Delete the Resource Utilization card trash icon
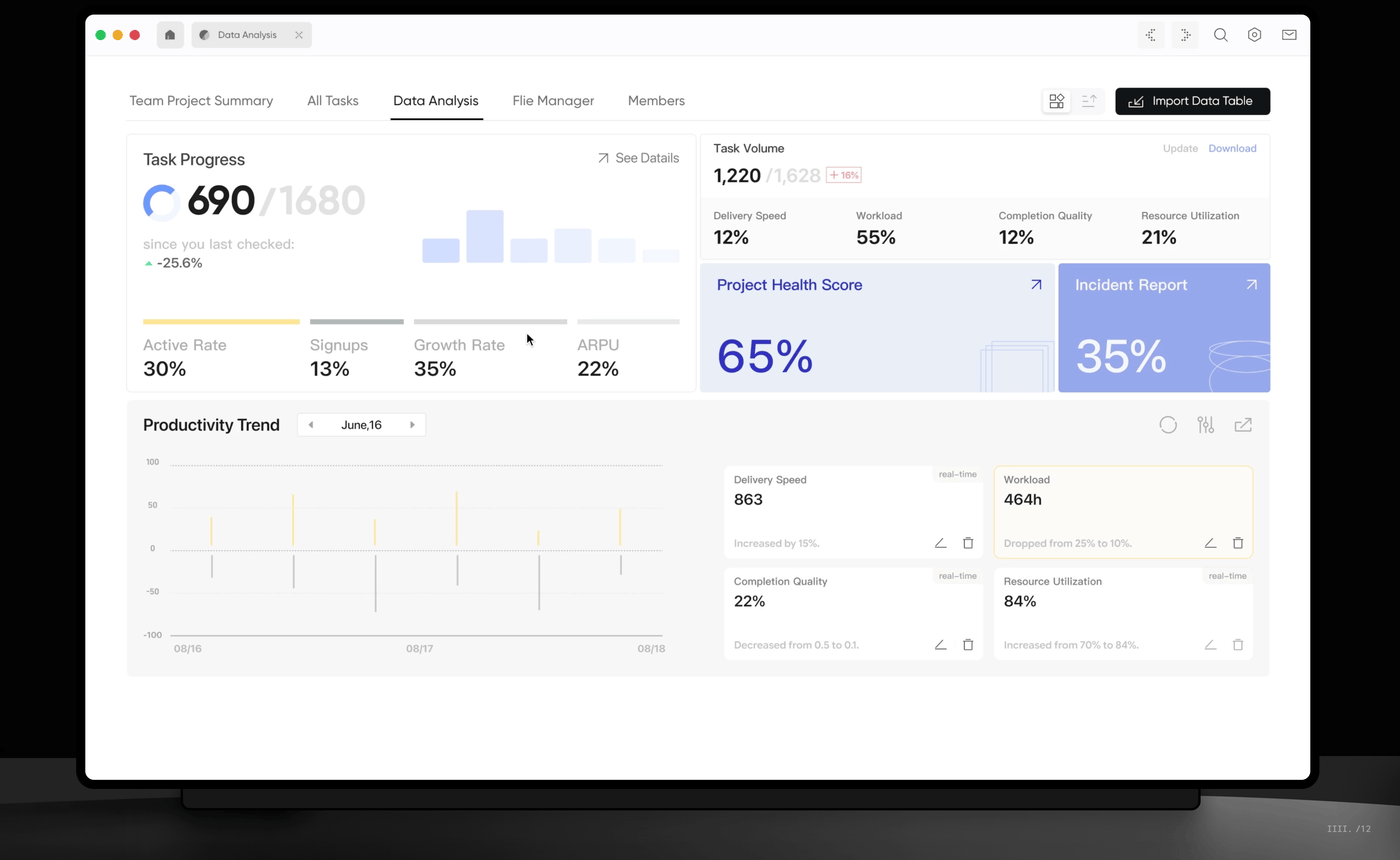The image size is (1400, 860). (1238, 645)
